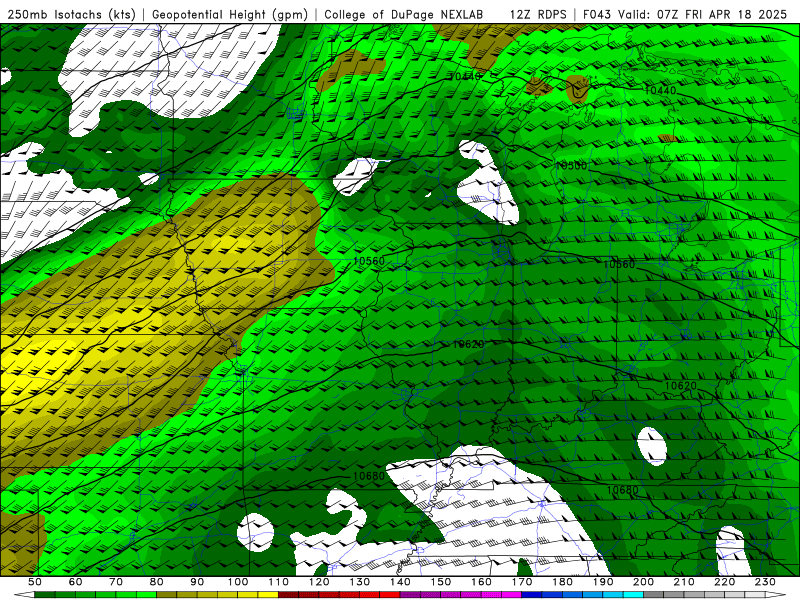The width and height of the screenshot is (800, 600).
Task: Click the 210 value on the color scale
Action: click(x=684, y=582)
